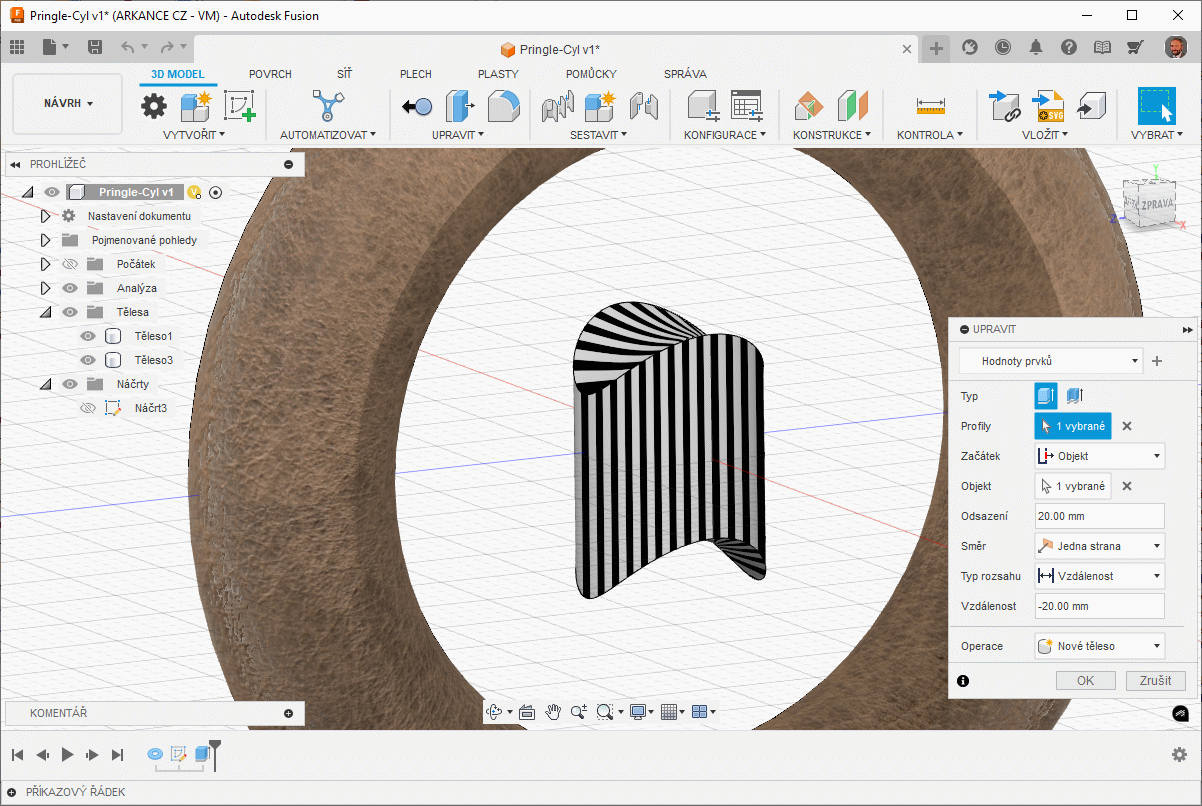Image resolution: width=1202 pixels, height=806 pixels.
Task: Click the Undo arrow
Action: (x=127, y=47)
